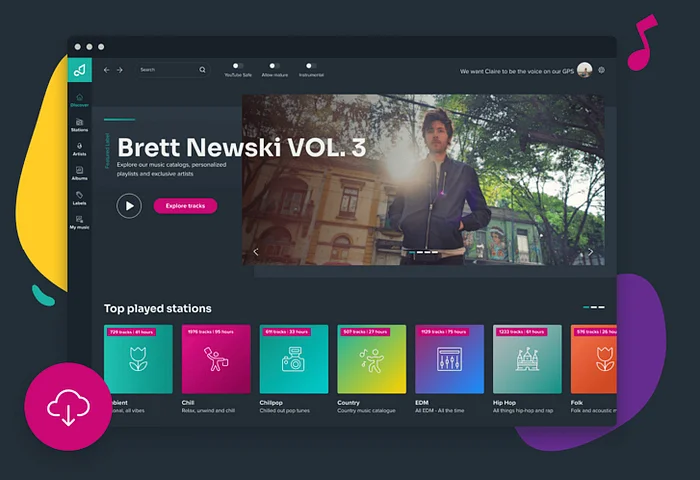Click the Top played stations pagination dots
700x480 pixels.
coord(593,307)
